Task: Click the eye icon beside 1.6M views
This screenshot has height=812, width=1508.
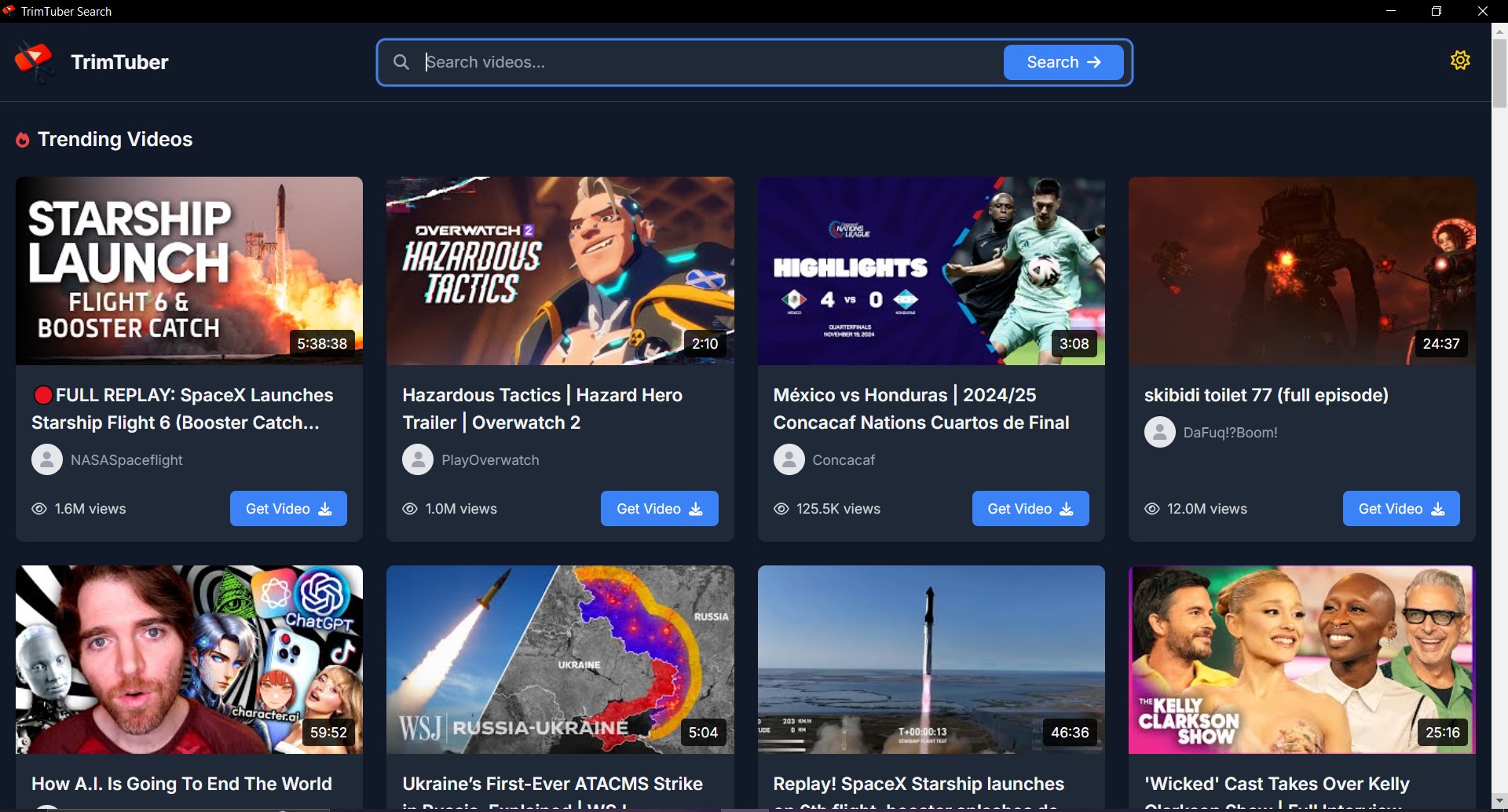Action: [39, 509]
